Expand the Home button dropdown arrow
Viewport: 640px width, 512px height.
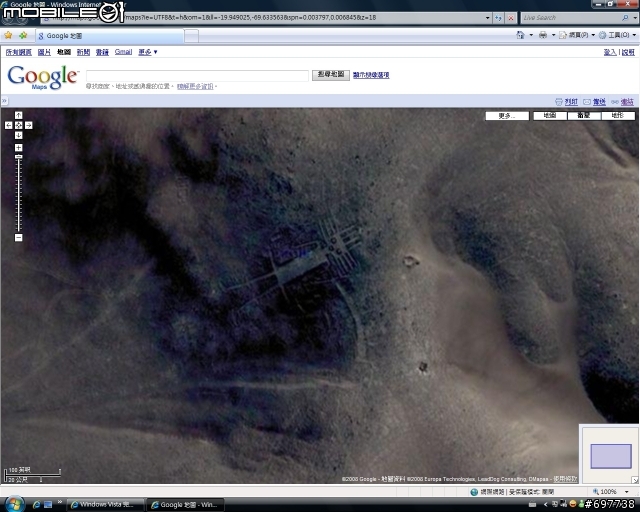point(531,35)
